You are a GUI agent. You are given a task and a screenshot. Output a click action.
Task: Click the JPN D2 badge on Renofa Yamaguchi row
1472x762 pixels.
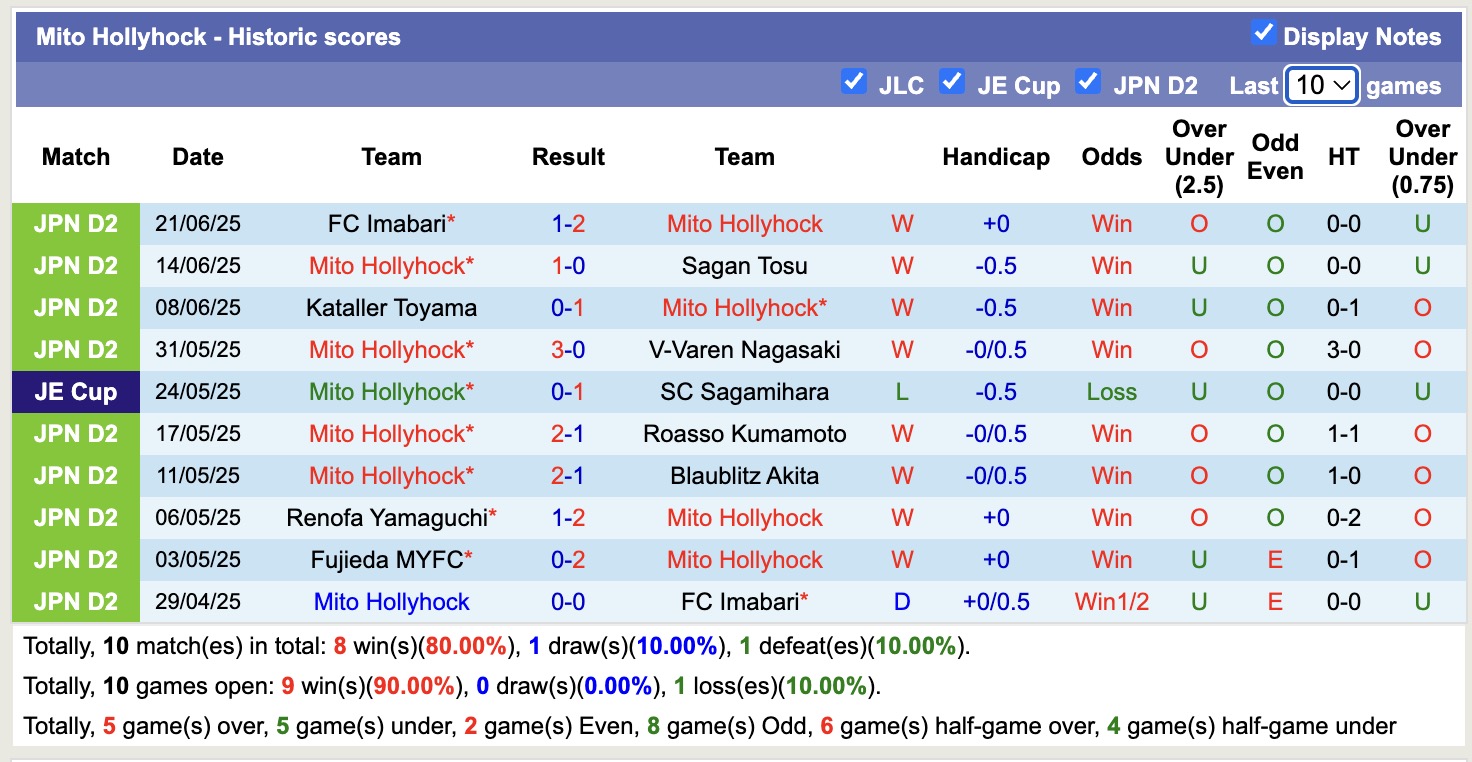tap(75, 517)
